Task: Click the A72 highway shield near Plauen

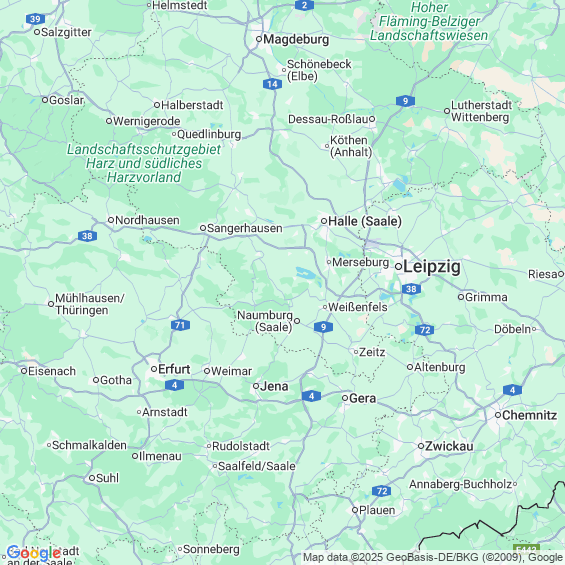Action: (382, 491)
